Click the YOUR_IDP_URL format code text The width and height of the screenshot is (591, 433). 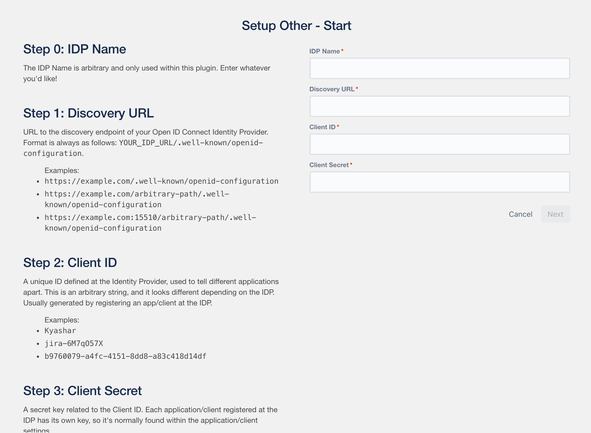pyautogui.click(x=143, y=148)
